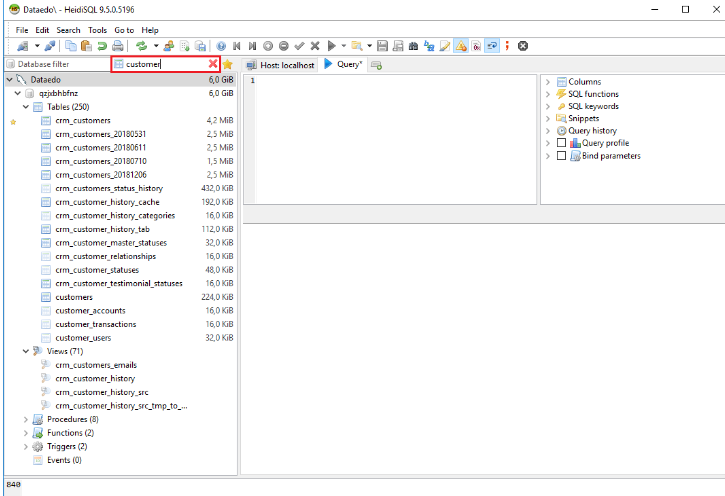
Task: Go to last row navigation icon
Action: (x=252, y=46)
